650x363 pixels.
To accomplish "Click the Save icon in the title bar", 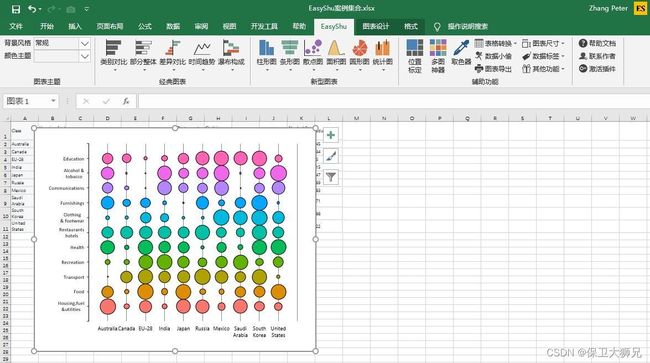I will click(x=16, y=9).
